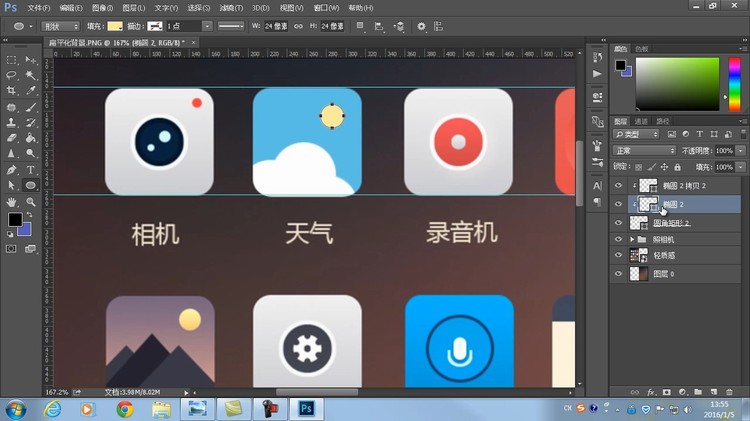
Task: Hide the 椭圆 2 layer
Action: pyautogui.click(x=618, y=204)
